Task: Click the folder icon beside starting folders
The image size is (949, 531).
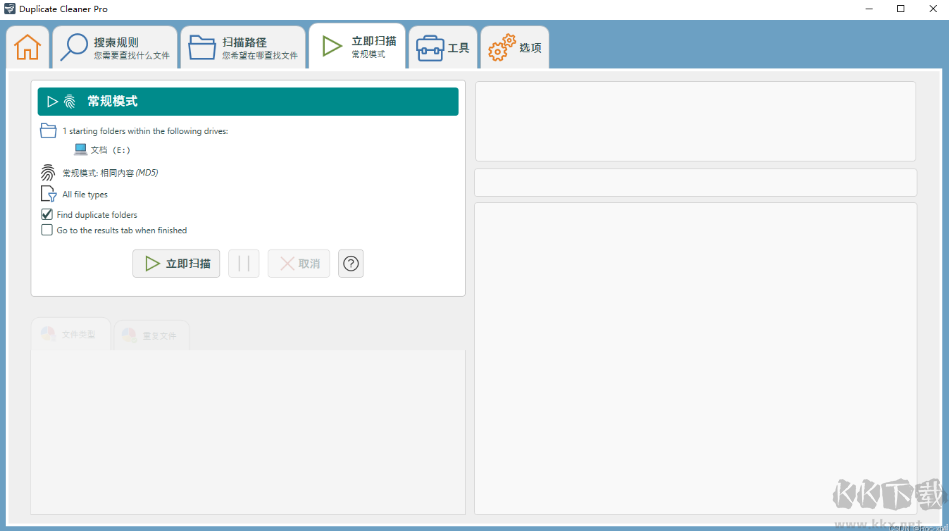Action: click(x=48, y=130)
